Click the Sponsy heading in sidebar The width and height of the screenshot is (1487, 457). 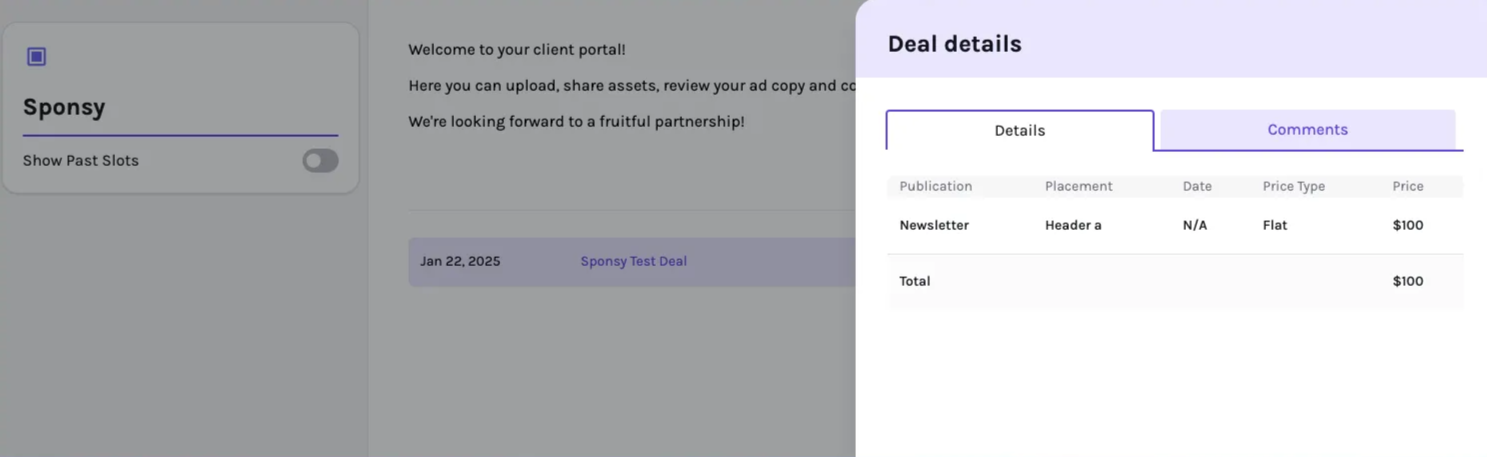pos(64,107)
